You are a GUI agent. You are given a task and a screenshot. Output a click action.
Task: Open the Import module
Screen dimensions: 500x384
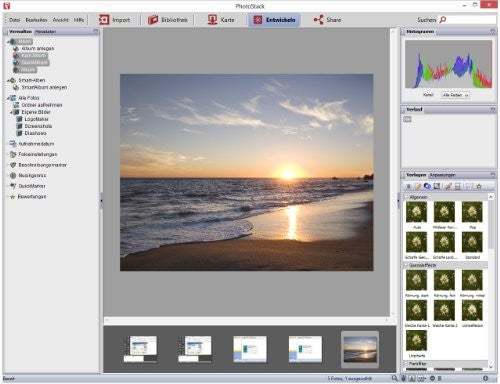point(114,20)
